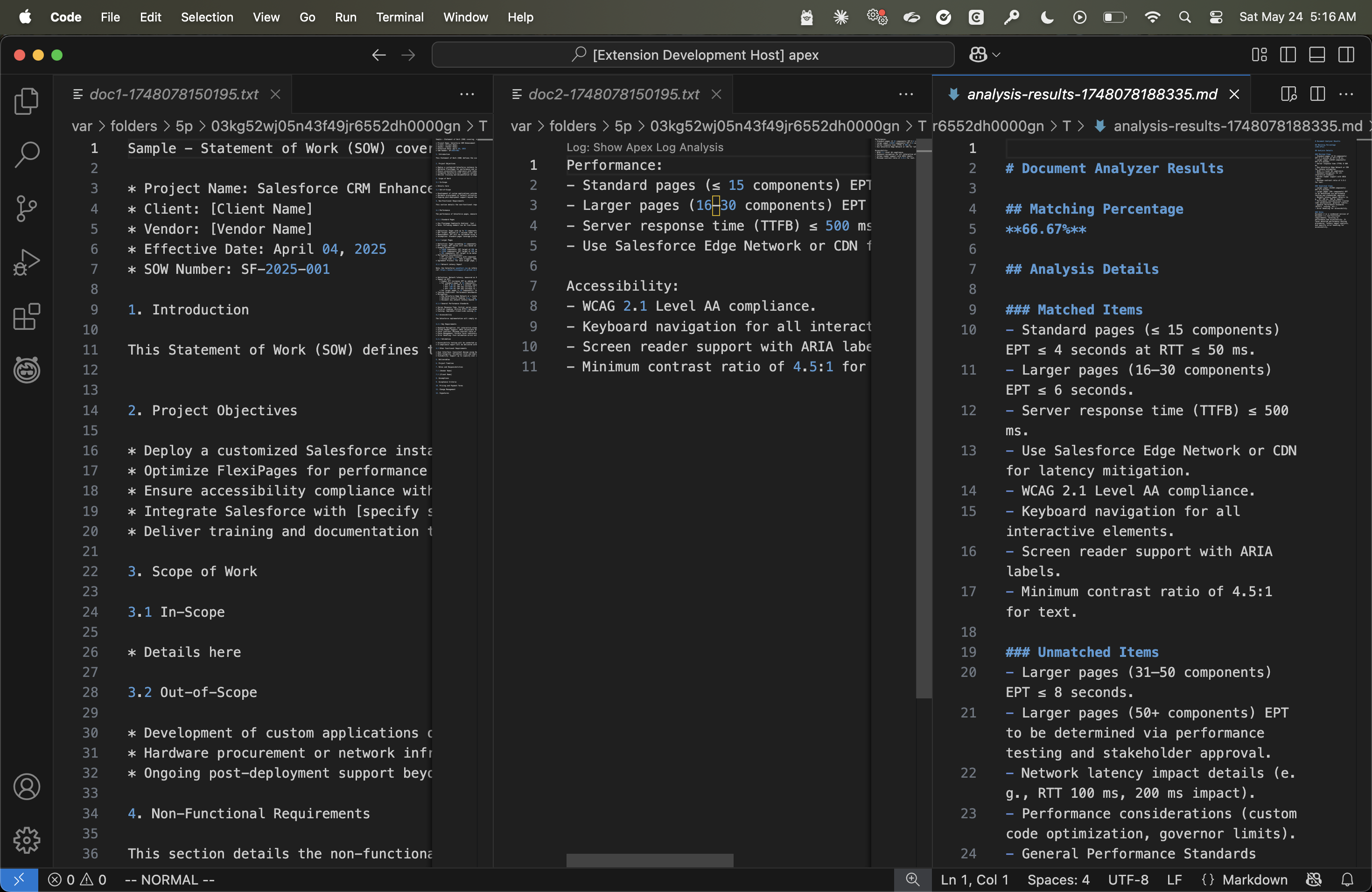
Task: Open the Search view in activity bar
Action: pos(27,154)
